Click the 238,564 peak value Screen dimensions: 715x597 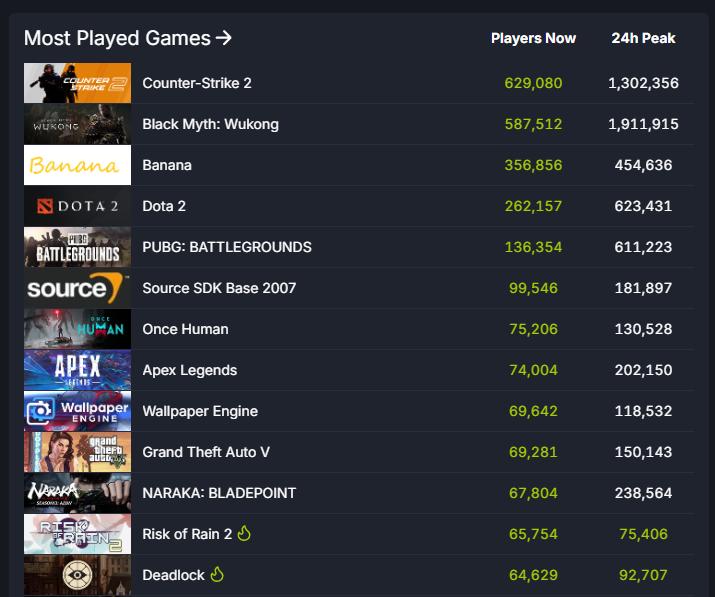coord(643,493)
